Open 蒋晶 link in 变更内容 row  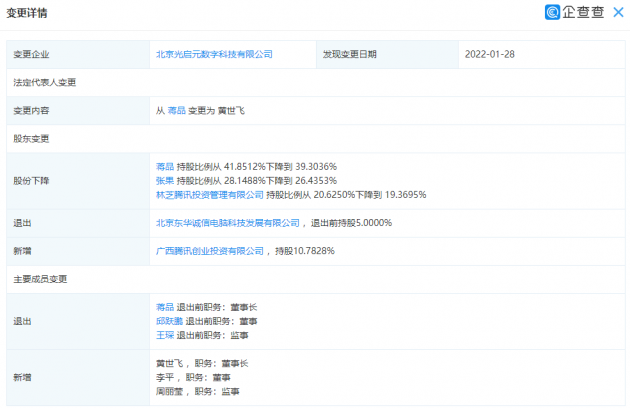click(x=176, y=111)
